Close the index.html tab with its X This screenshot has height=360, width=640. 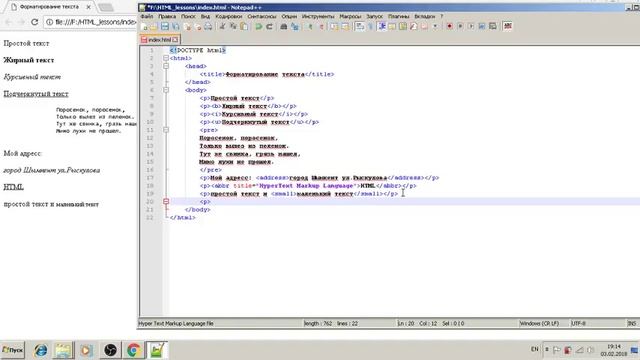tap(175, 40)
